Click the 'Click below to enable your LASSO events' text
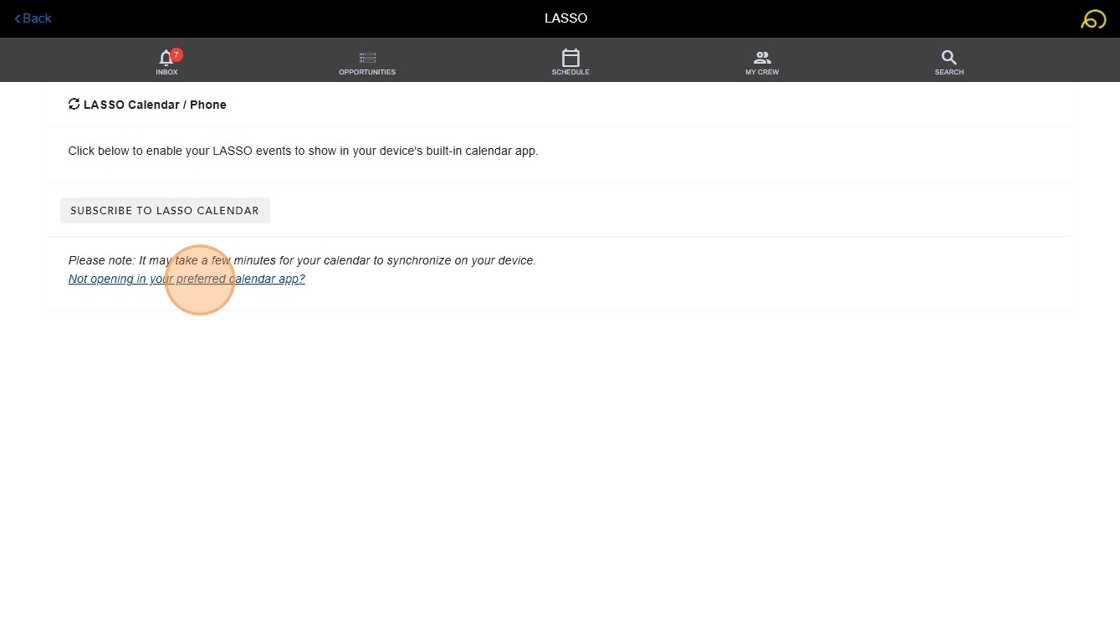 point(303,151)
